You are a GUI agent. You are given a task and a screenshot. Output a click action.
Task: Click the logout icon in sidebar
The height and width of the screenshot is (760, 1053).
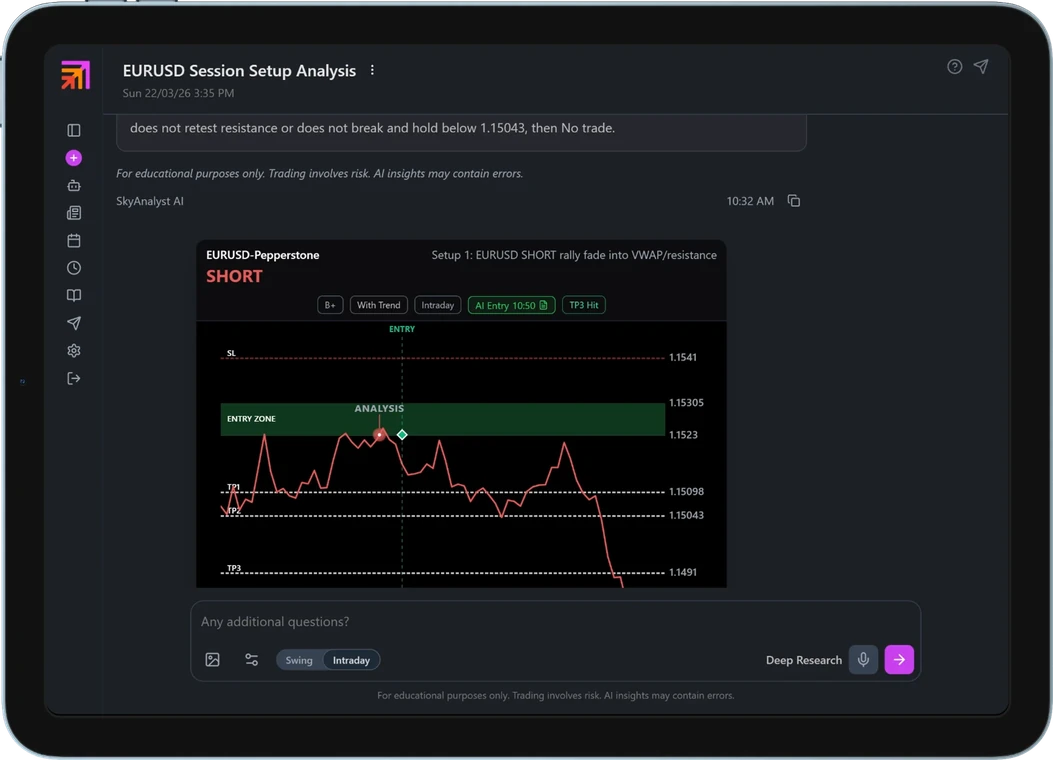point(74,379)
